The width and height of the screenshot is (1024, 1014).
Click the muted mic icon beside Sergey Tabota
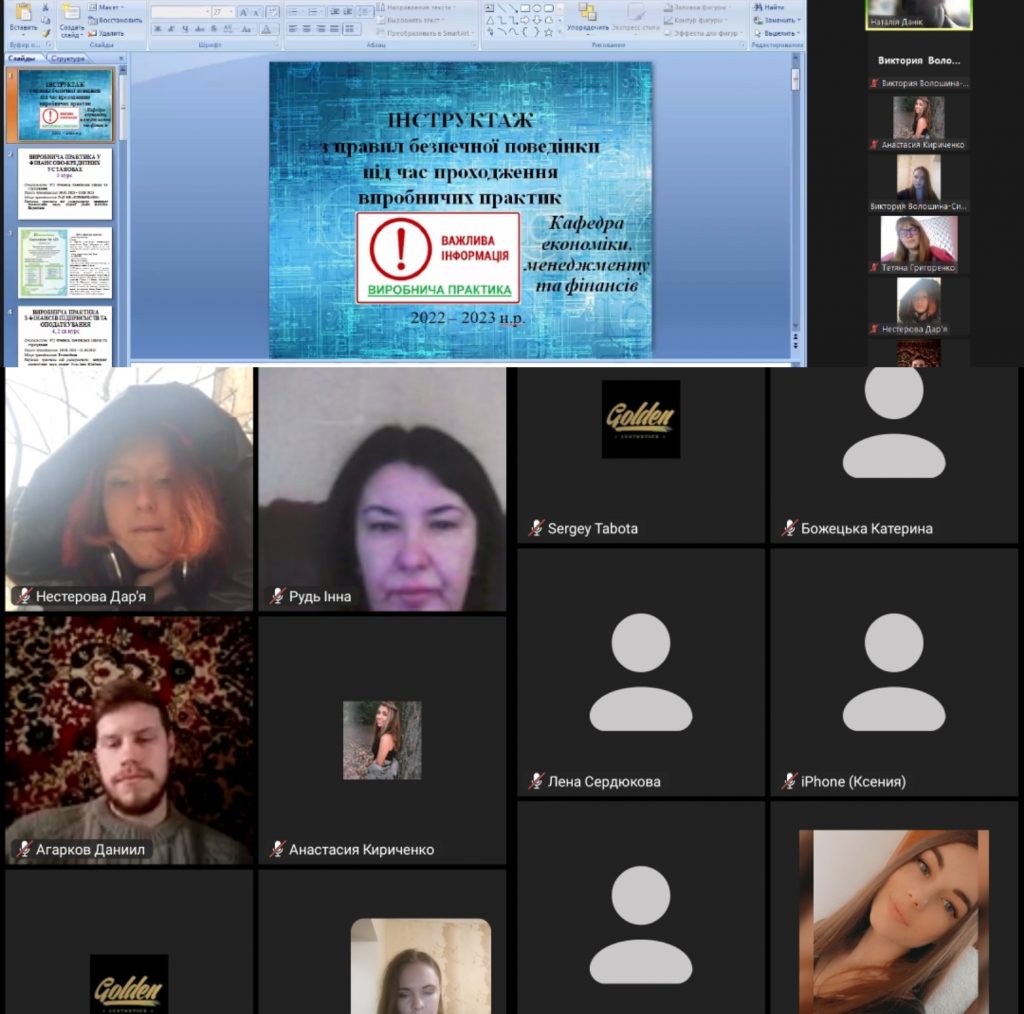click(536, 528)
